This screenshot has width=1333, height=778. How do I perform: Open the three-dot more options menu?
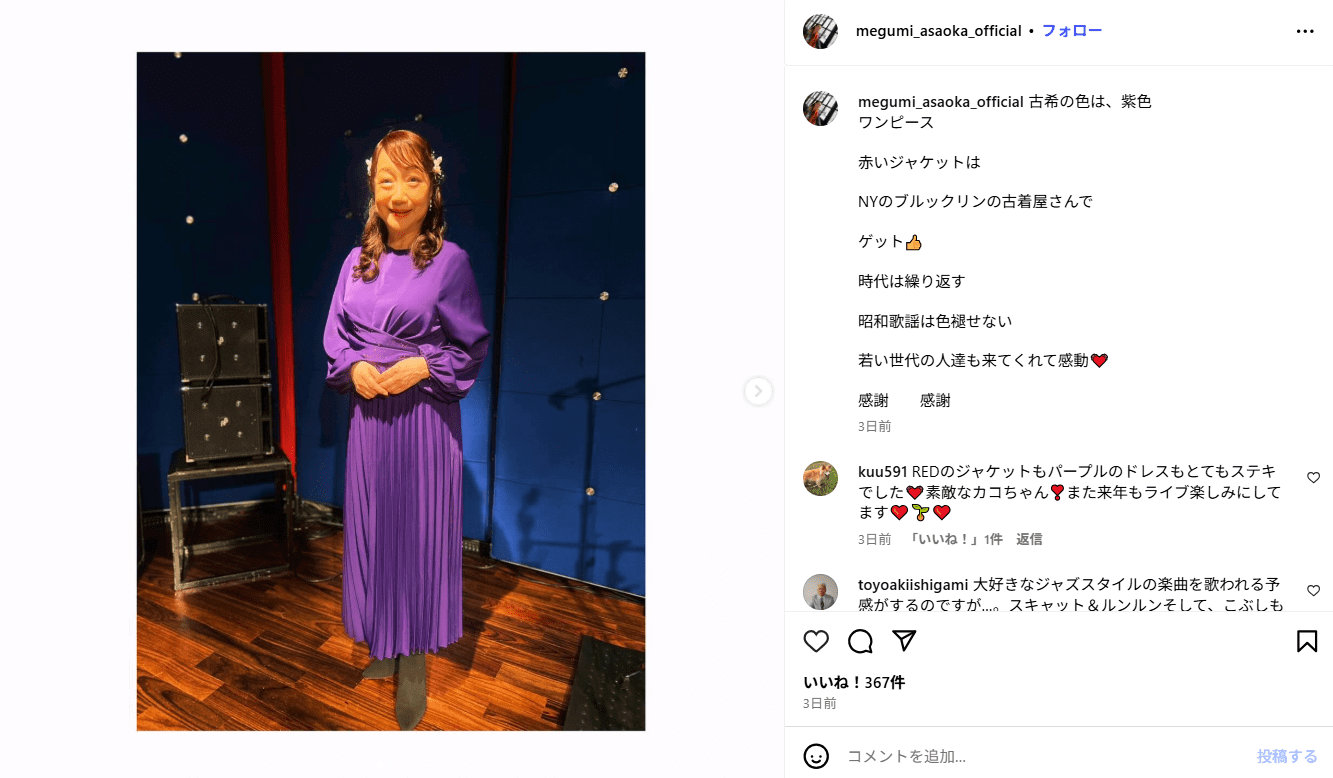(1305, 31)
